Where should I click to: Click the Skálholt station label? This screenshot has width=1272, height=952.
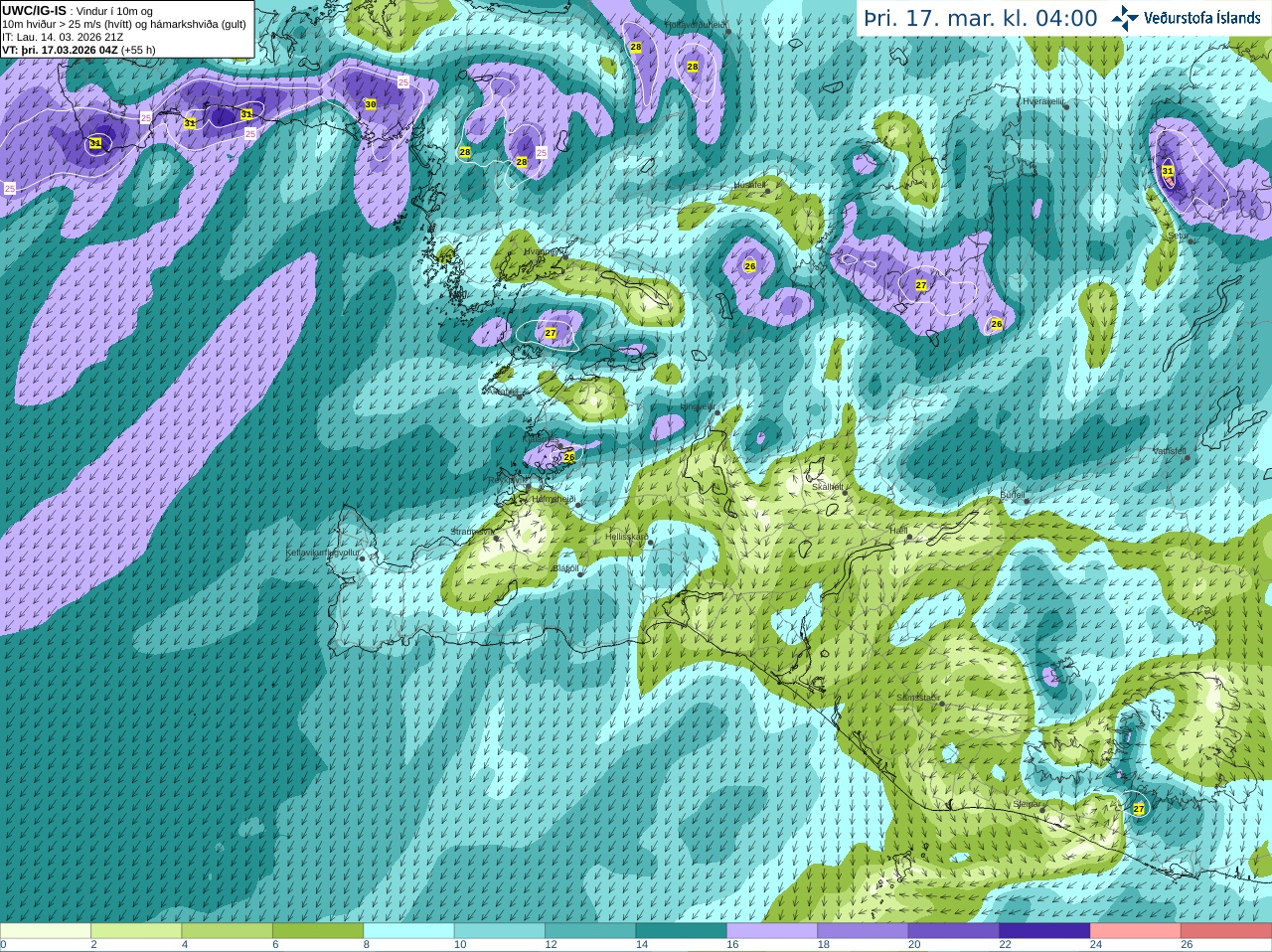[828, 487]
